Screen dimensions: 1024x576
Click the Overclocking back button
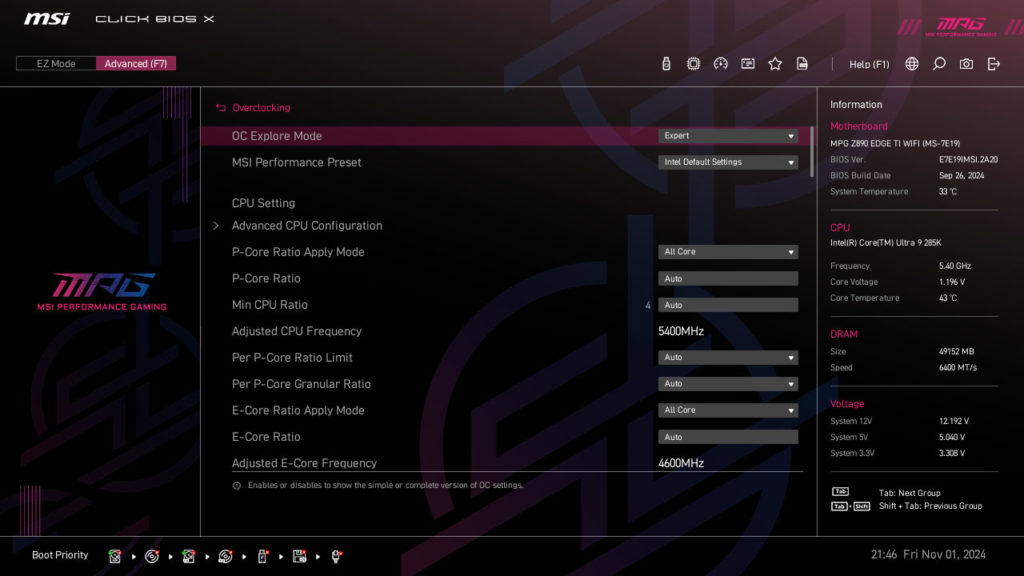tap(252, 107)
